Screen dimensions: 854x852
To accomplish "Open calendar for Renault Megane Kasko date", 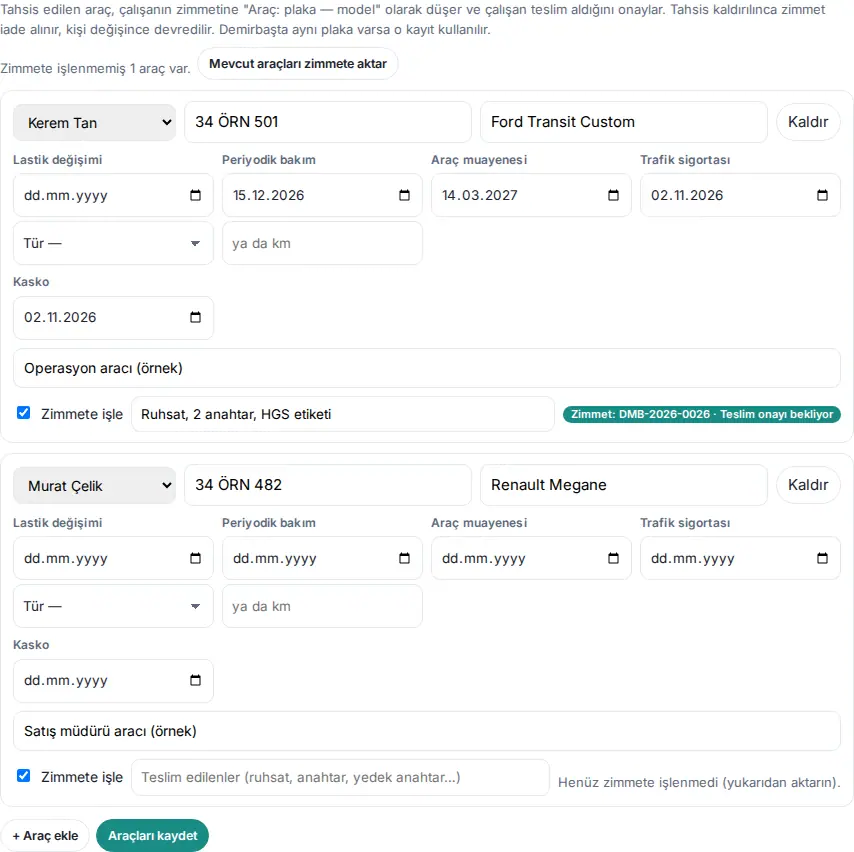I will pos(195,680).
